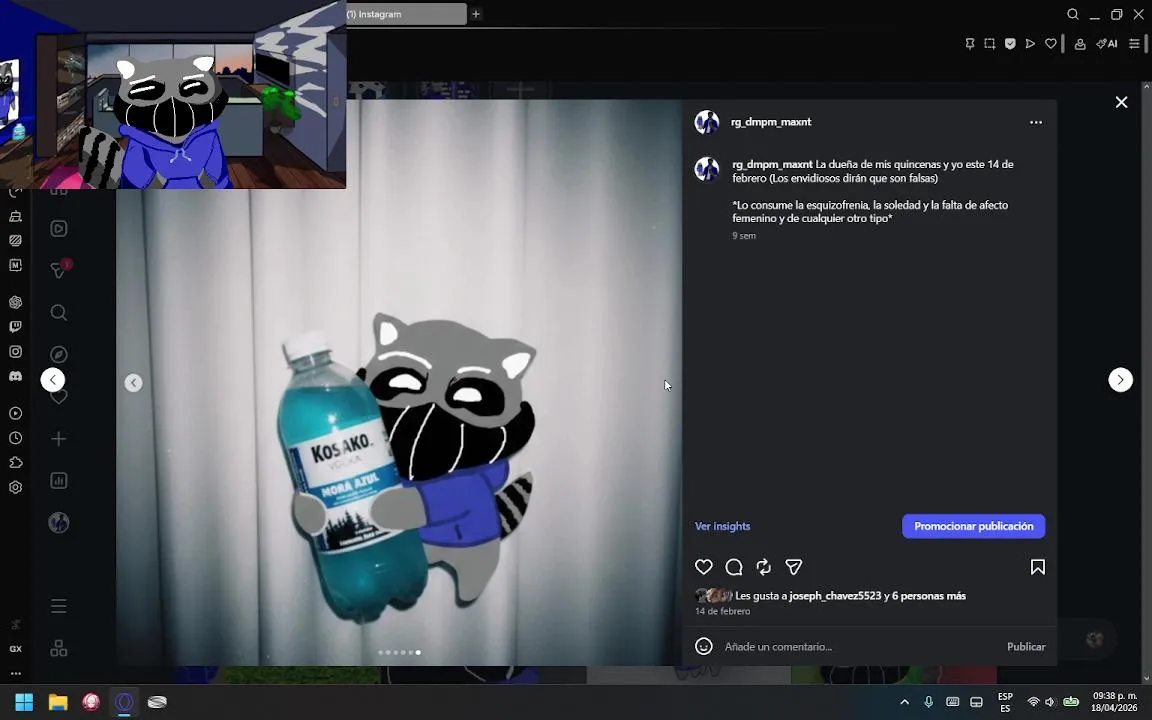1152x720 pixels.
Task: Open joseph_chavez5523 profile from likes line
Action: pos(835,596)
